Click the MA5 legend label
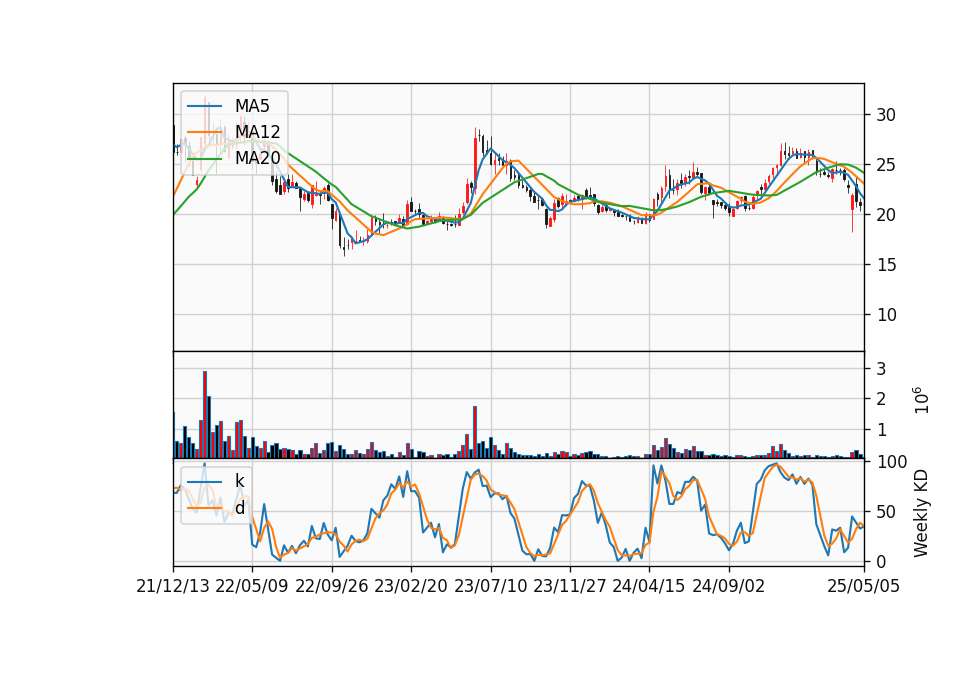The width and height of the screenshot is (960, 690). [252, 106]
